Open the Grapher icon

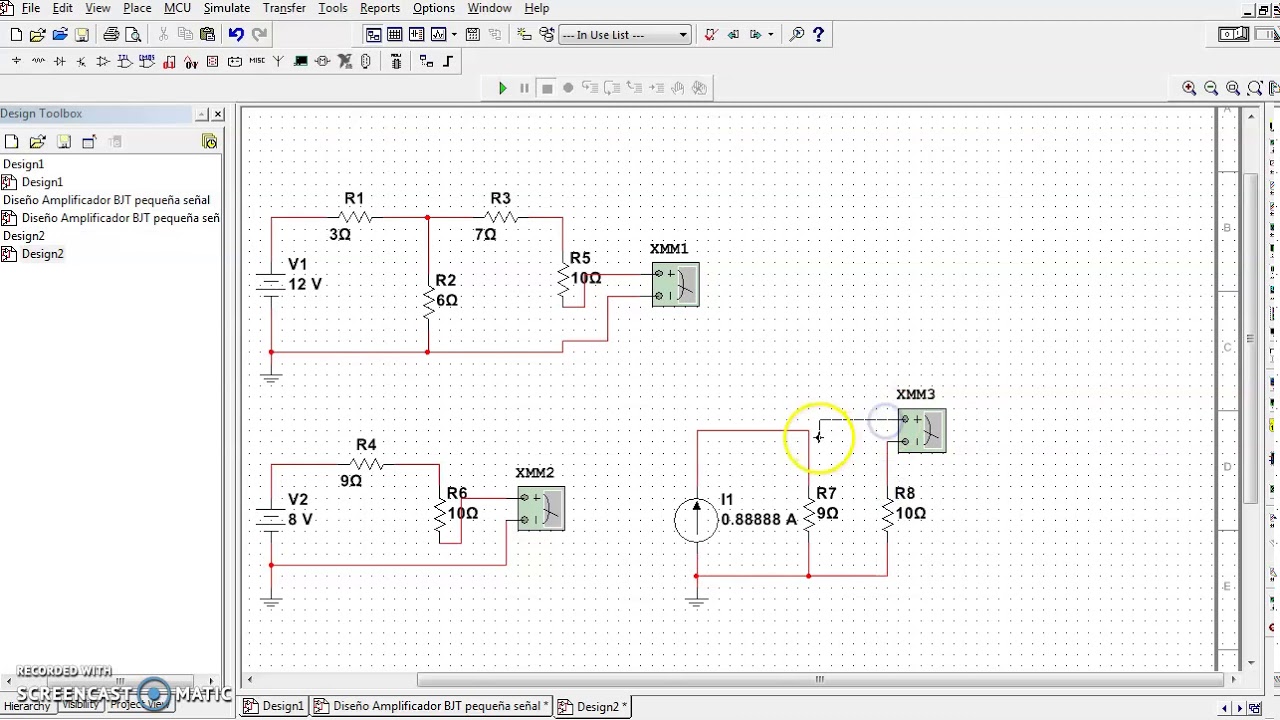point(438,35)
